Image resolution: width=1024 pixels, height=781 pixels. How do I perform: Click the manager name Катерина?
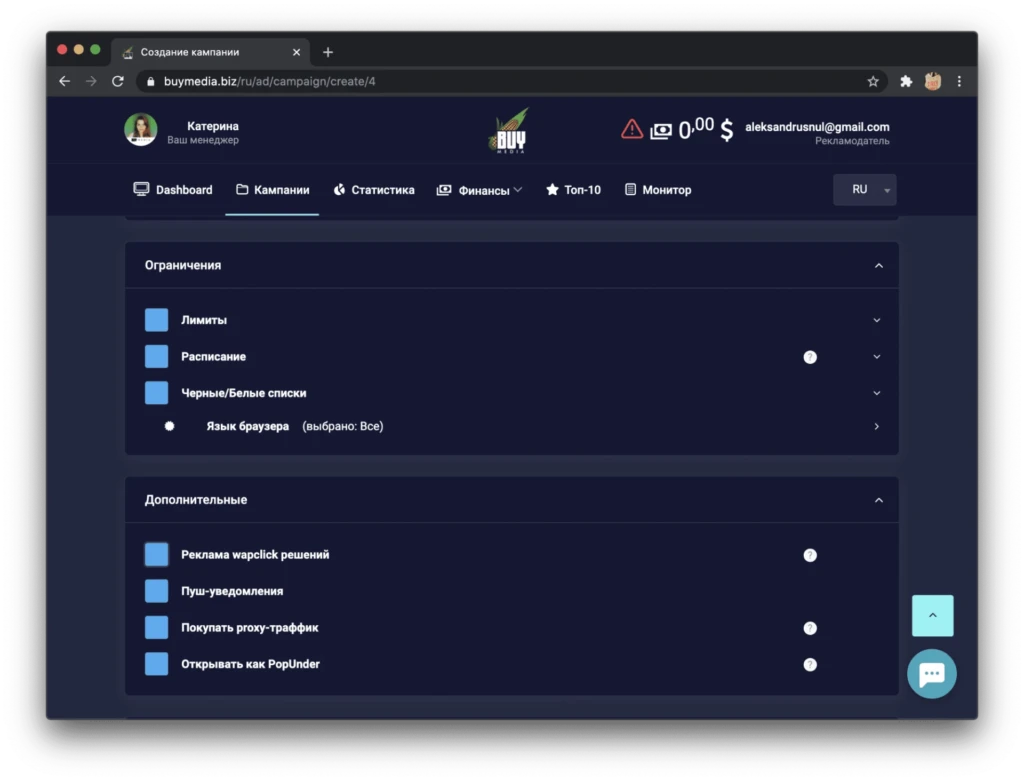point(213,126)
